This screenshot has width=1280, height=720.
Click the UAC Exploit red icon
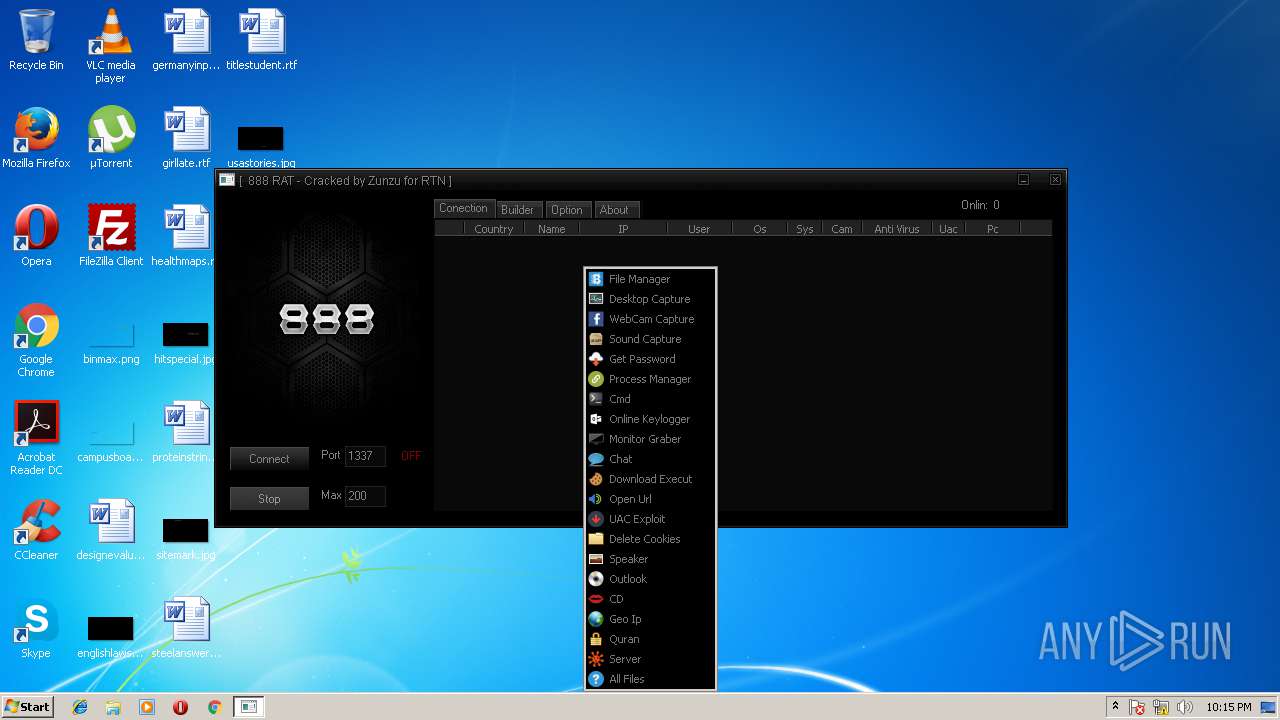pyautogui.click(x=596, y=519)
